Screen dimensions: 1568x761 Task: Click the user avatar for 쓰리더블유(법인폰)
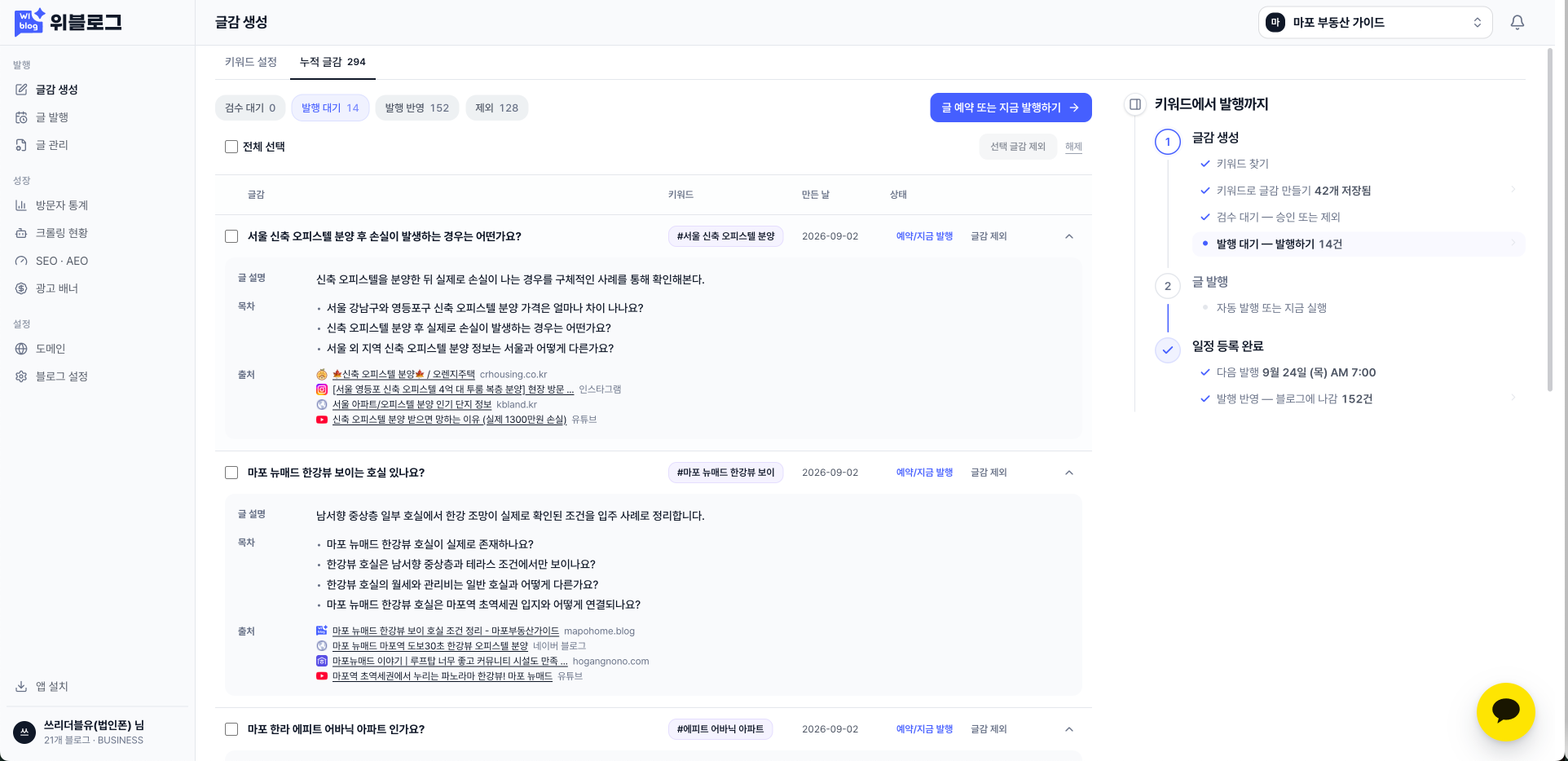pos(24,732)
